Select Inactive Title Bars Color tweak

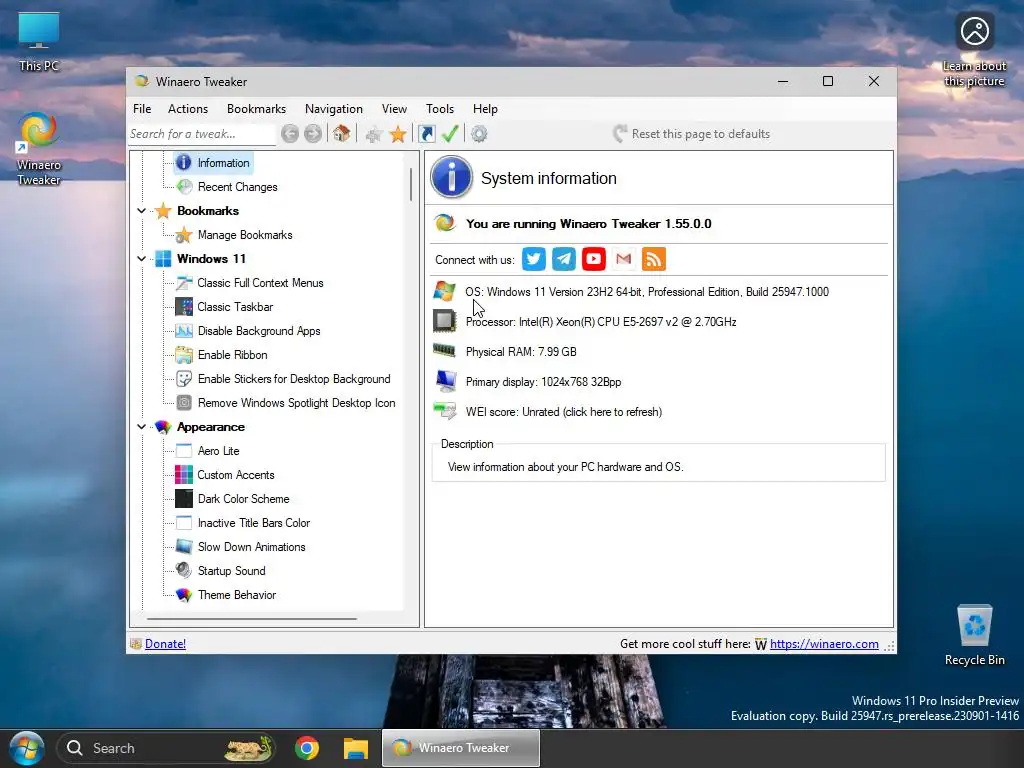pyautogui.click(x=243, y=523)
